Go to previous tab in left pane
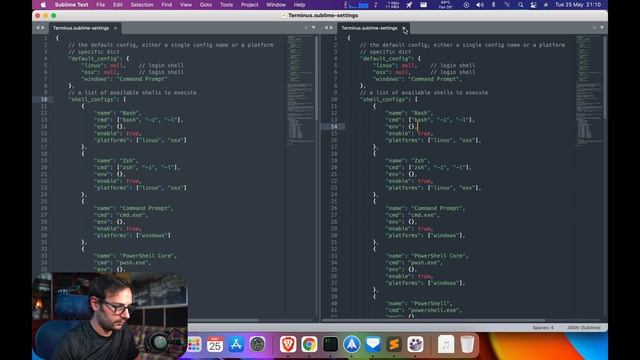The image size is (640, 360). (x=38, y=28)
